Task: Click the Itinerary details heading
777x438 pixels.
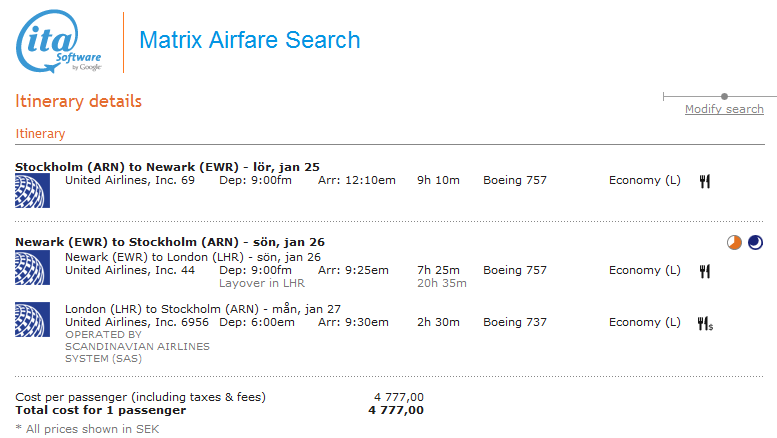Action: [x=78, y=101]
